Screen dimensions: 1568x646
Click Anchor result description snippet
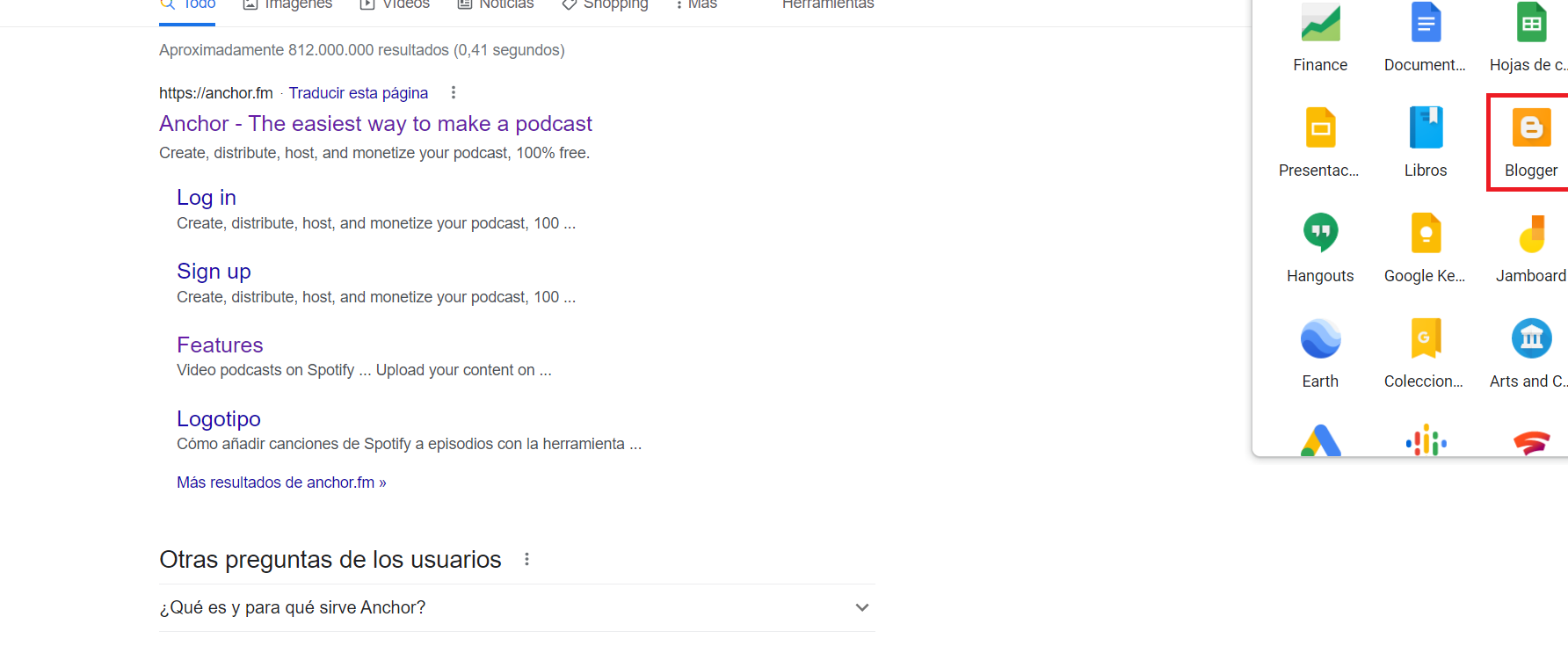tap(374, 153)
